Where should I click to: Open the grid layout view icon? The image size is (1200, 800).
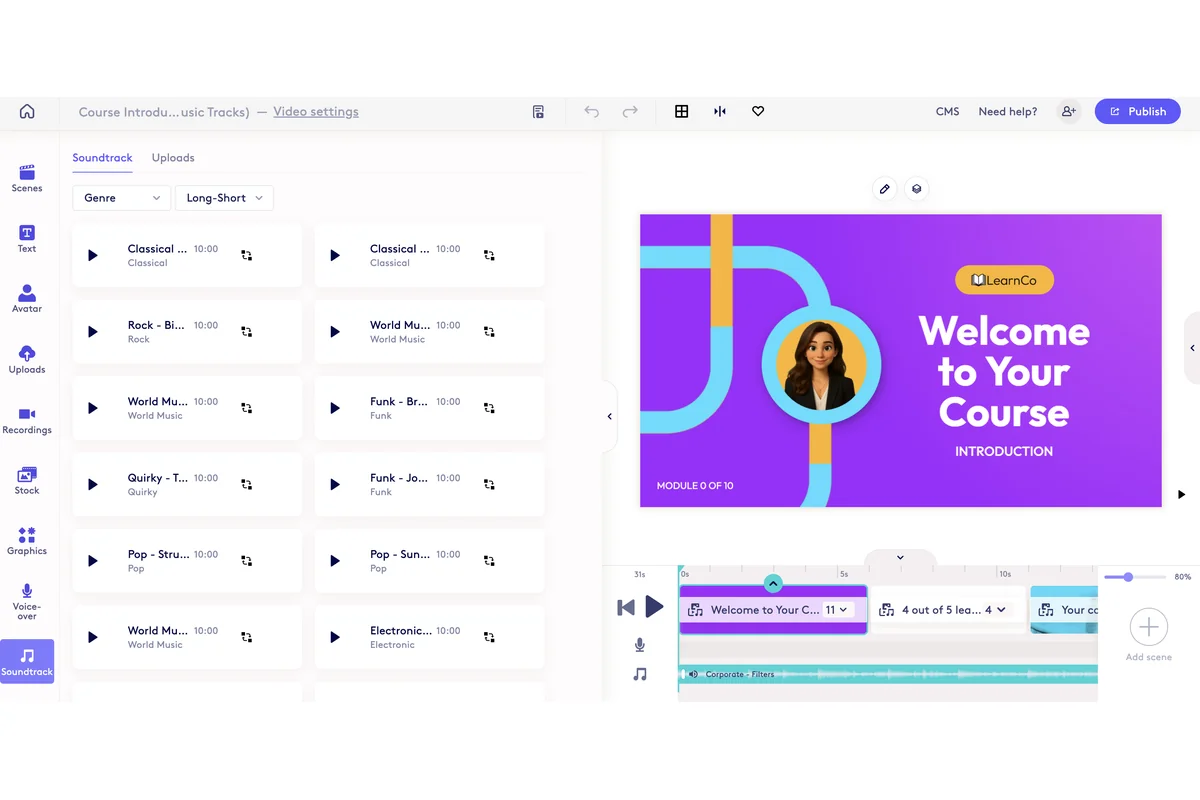tap(681, 112)
